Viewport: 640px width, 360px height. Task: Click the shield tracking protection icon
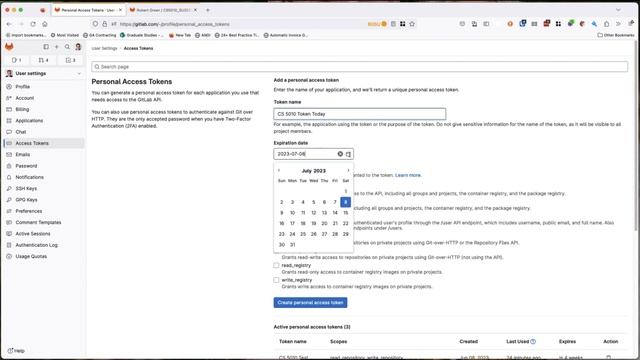(x=95, y=24)
